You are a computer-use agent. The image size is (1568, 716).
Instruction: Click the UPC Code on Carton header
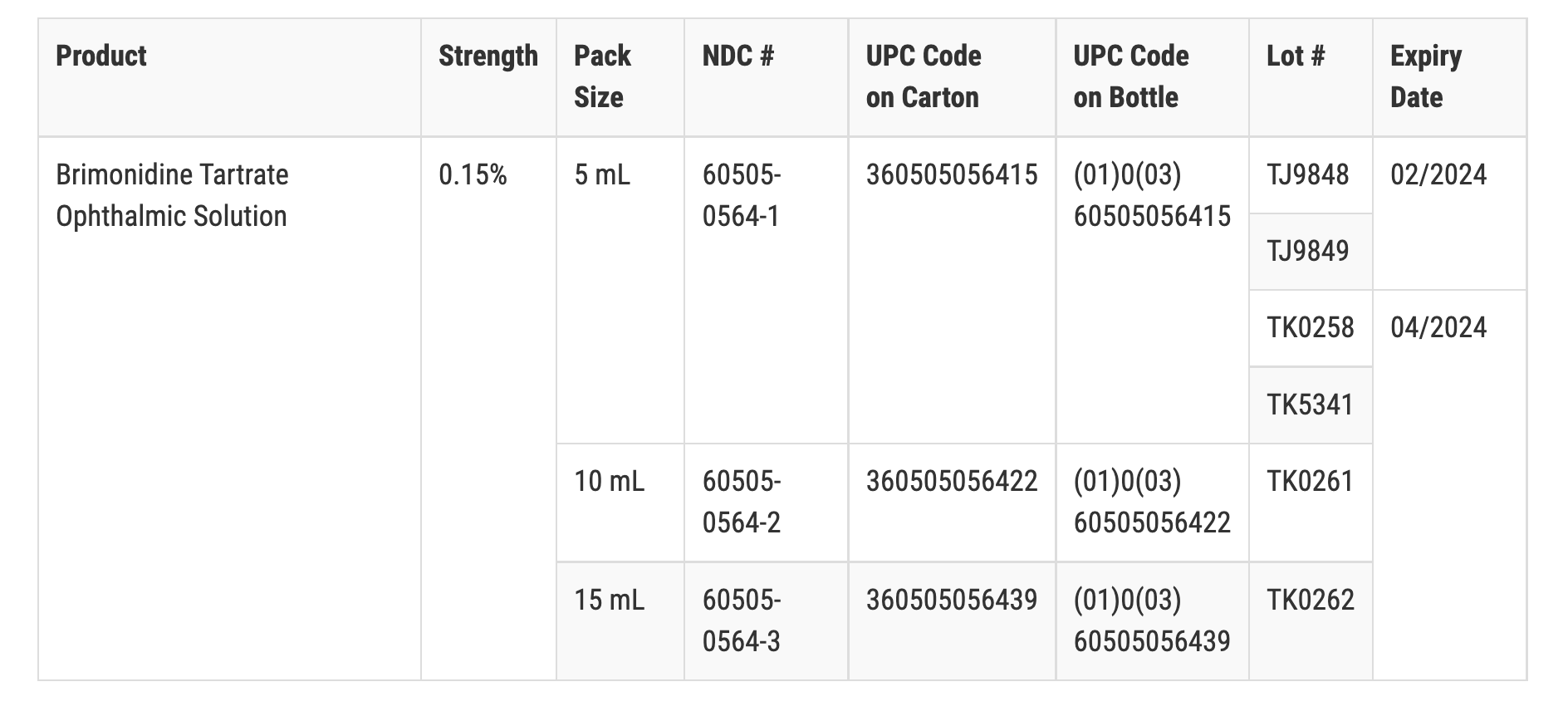pos(923,76)
